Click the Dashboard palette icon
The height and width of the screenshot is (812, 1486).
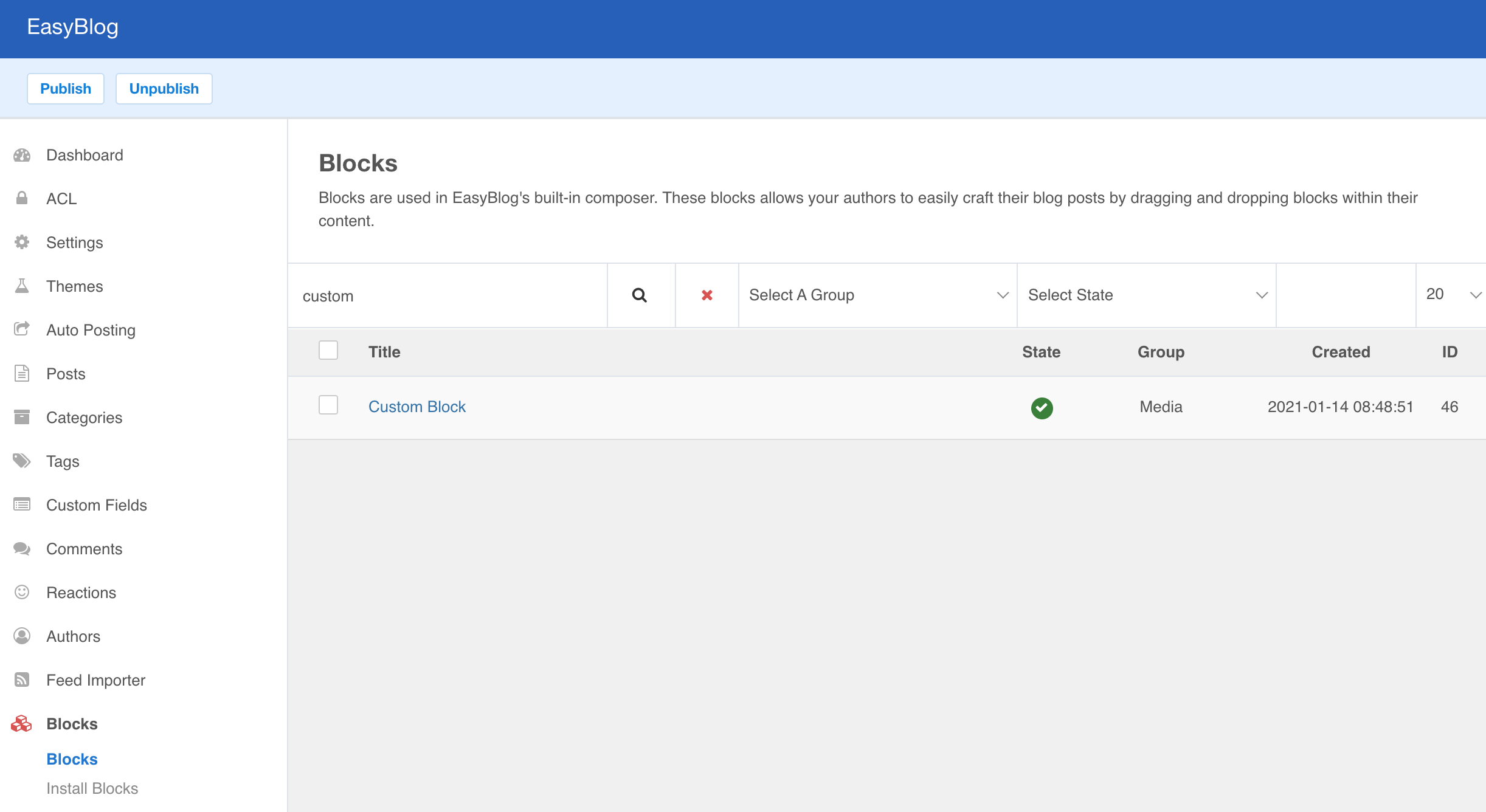[x=22, y=155]
